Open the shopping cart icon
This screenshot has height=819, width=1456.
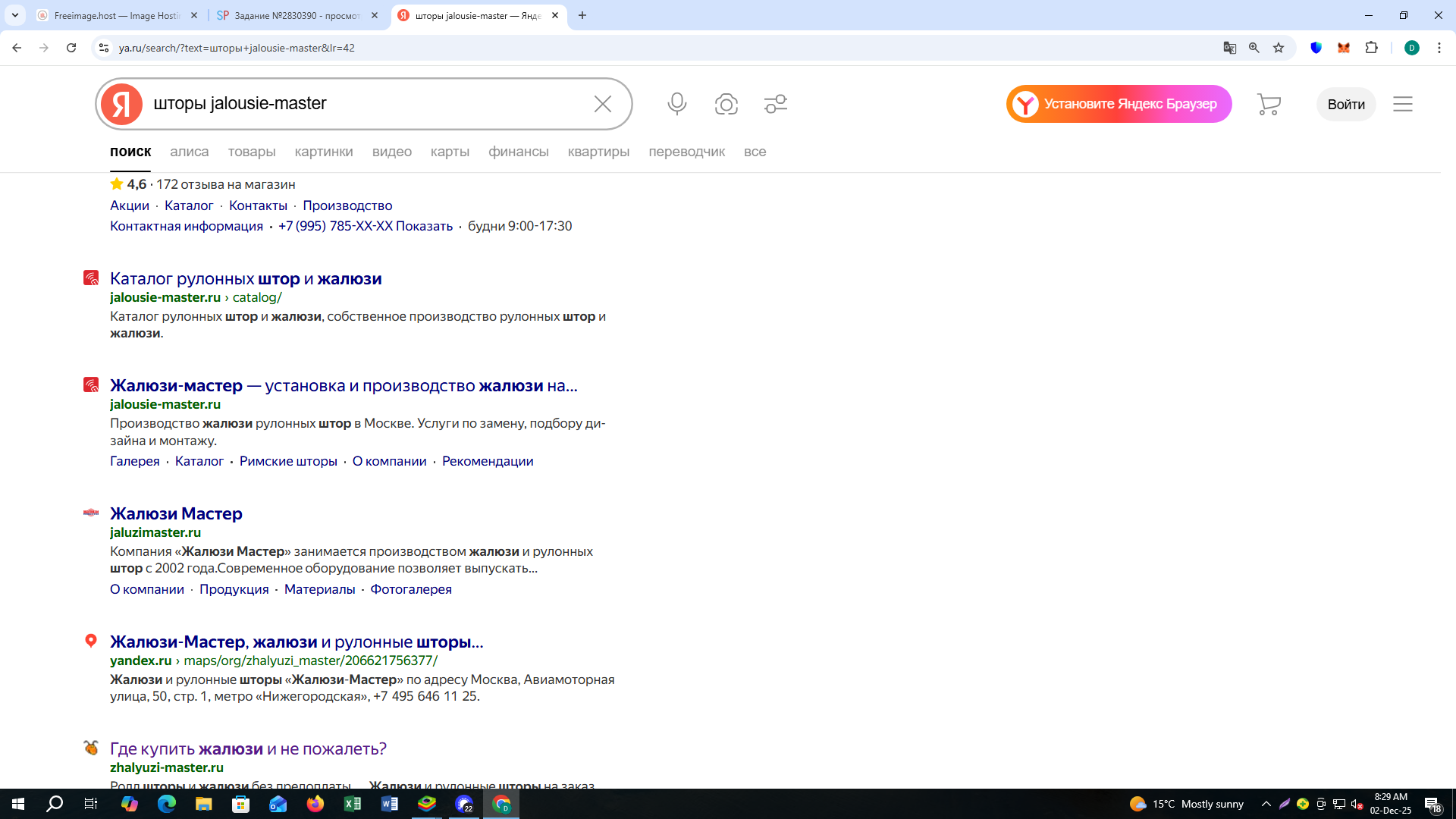click(1268, 104)
